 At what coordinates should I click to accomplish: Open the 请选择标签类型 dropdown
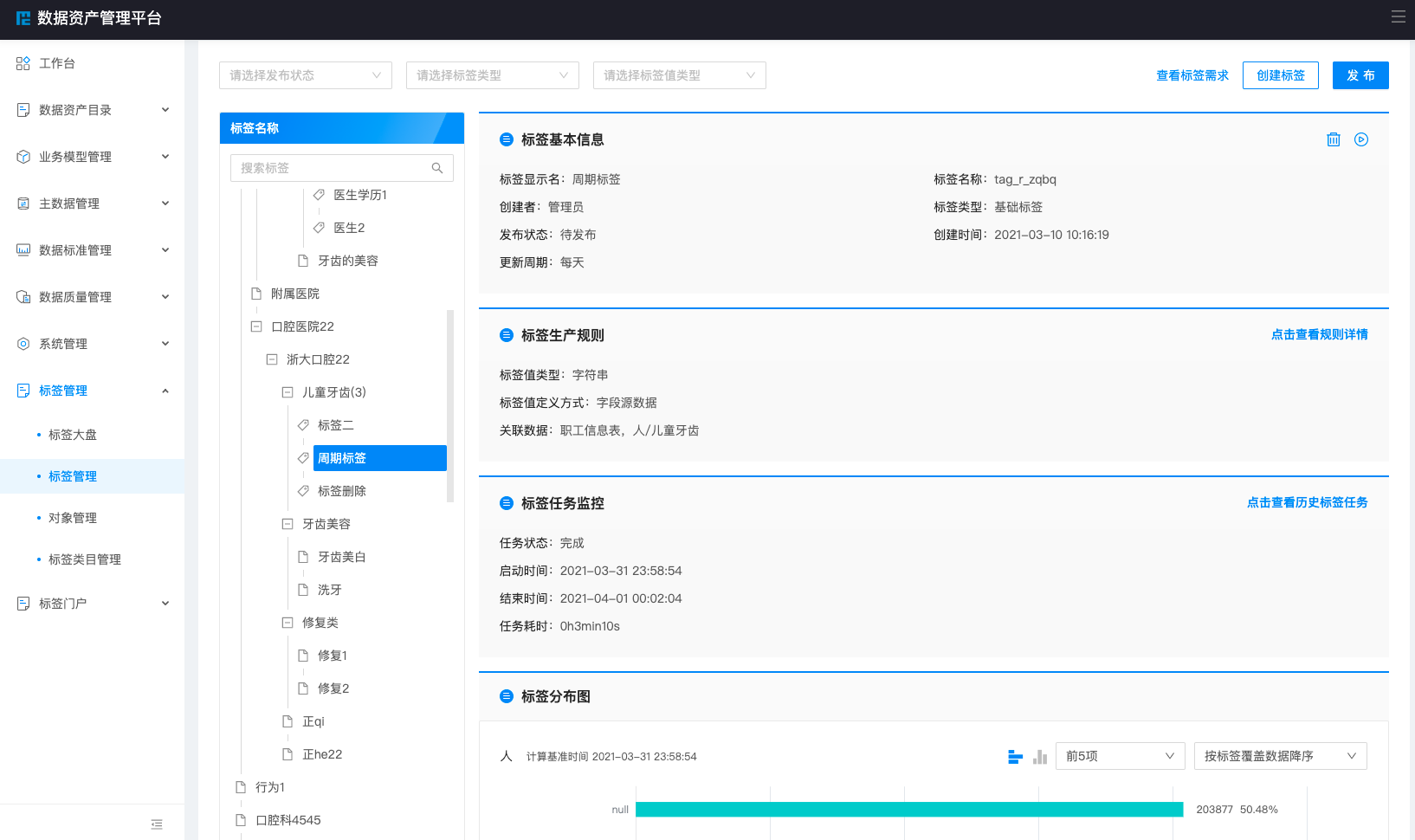point(493,75)
